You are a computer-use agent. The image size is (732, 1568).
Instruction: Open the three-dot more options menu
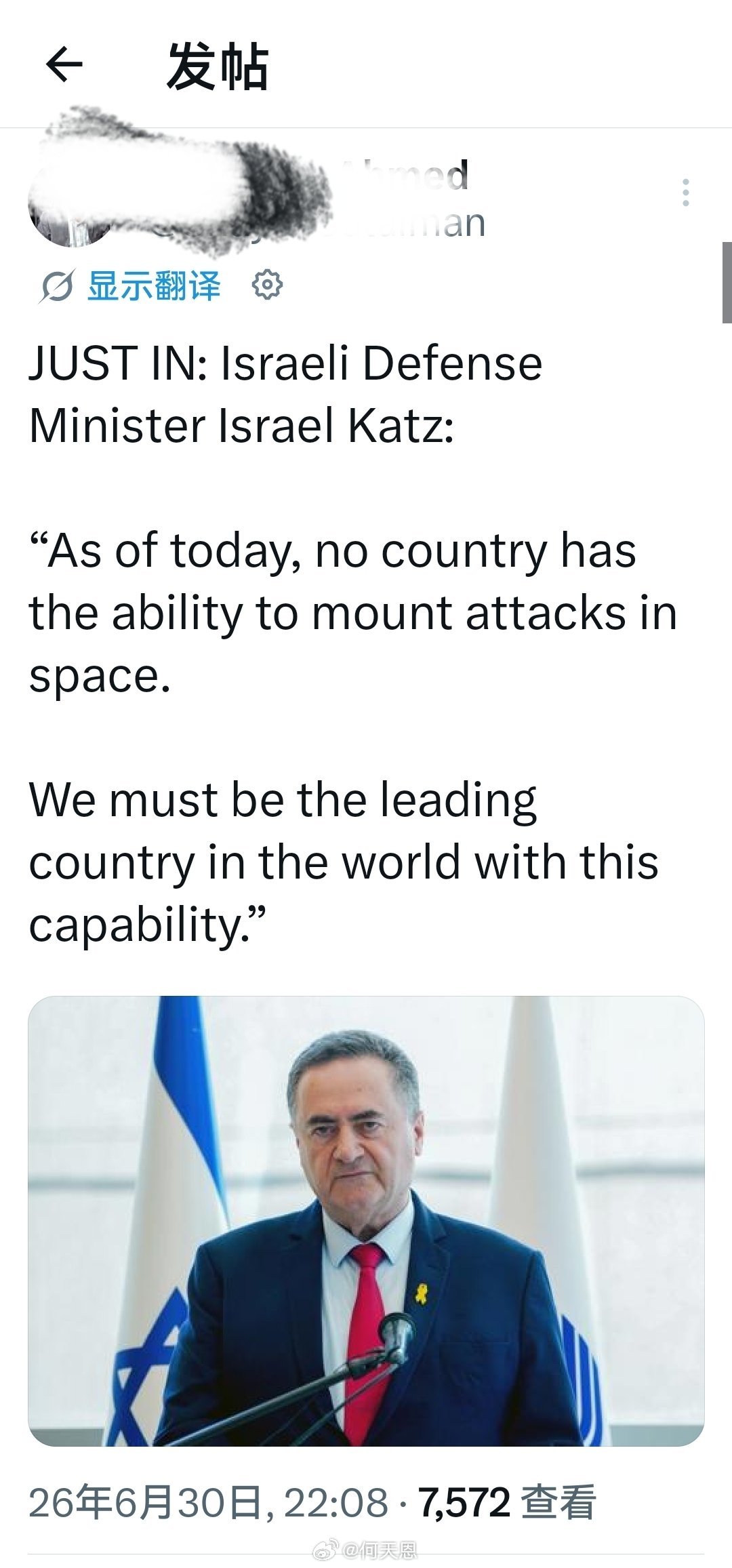coord(686,193)
